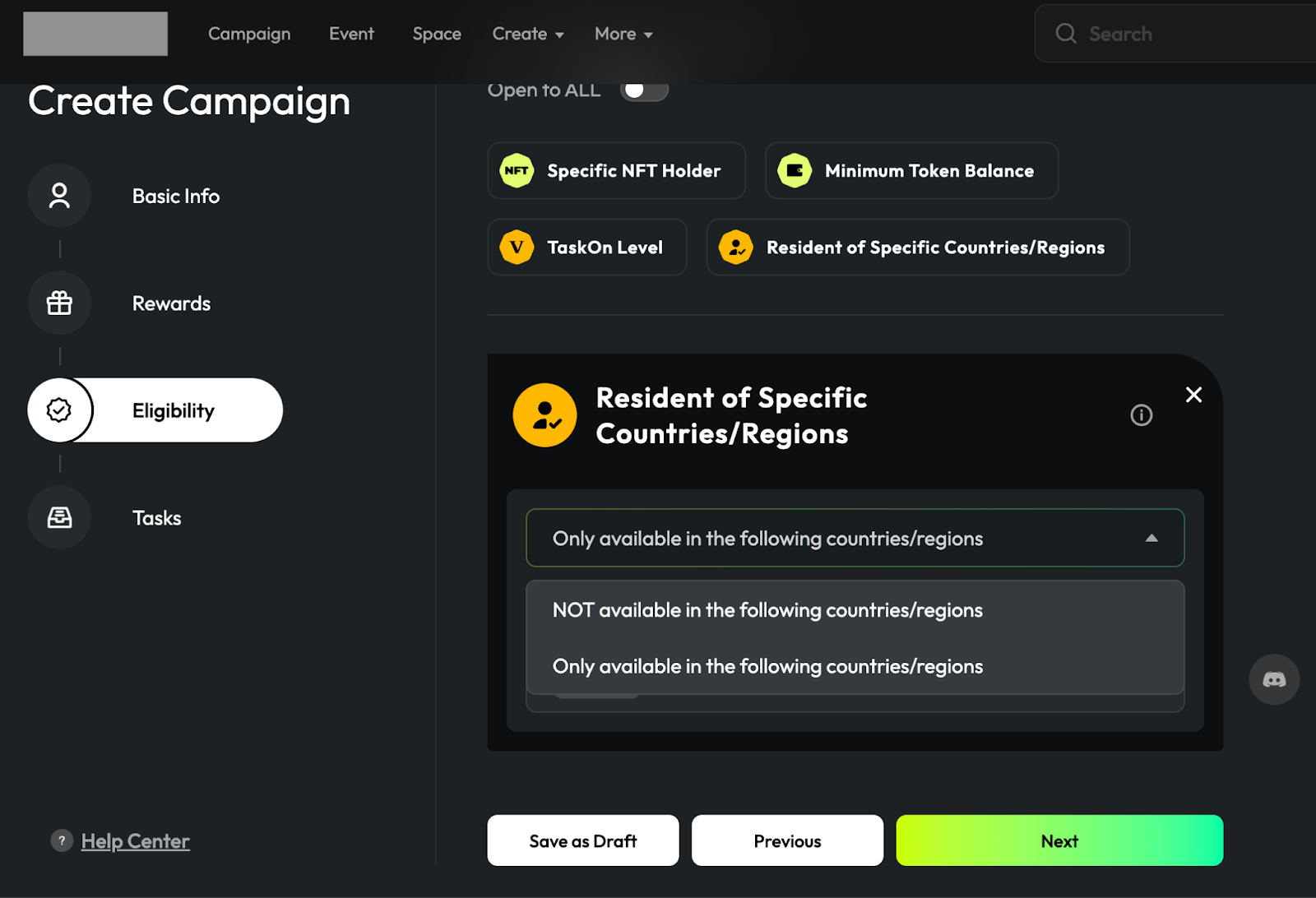The width and height of the screenshot is (1316, 898).
Task: Close the Resident of Specific Countries panel
Action: (x=1193, y=395)
